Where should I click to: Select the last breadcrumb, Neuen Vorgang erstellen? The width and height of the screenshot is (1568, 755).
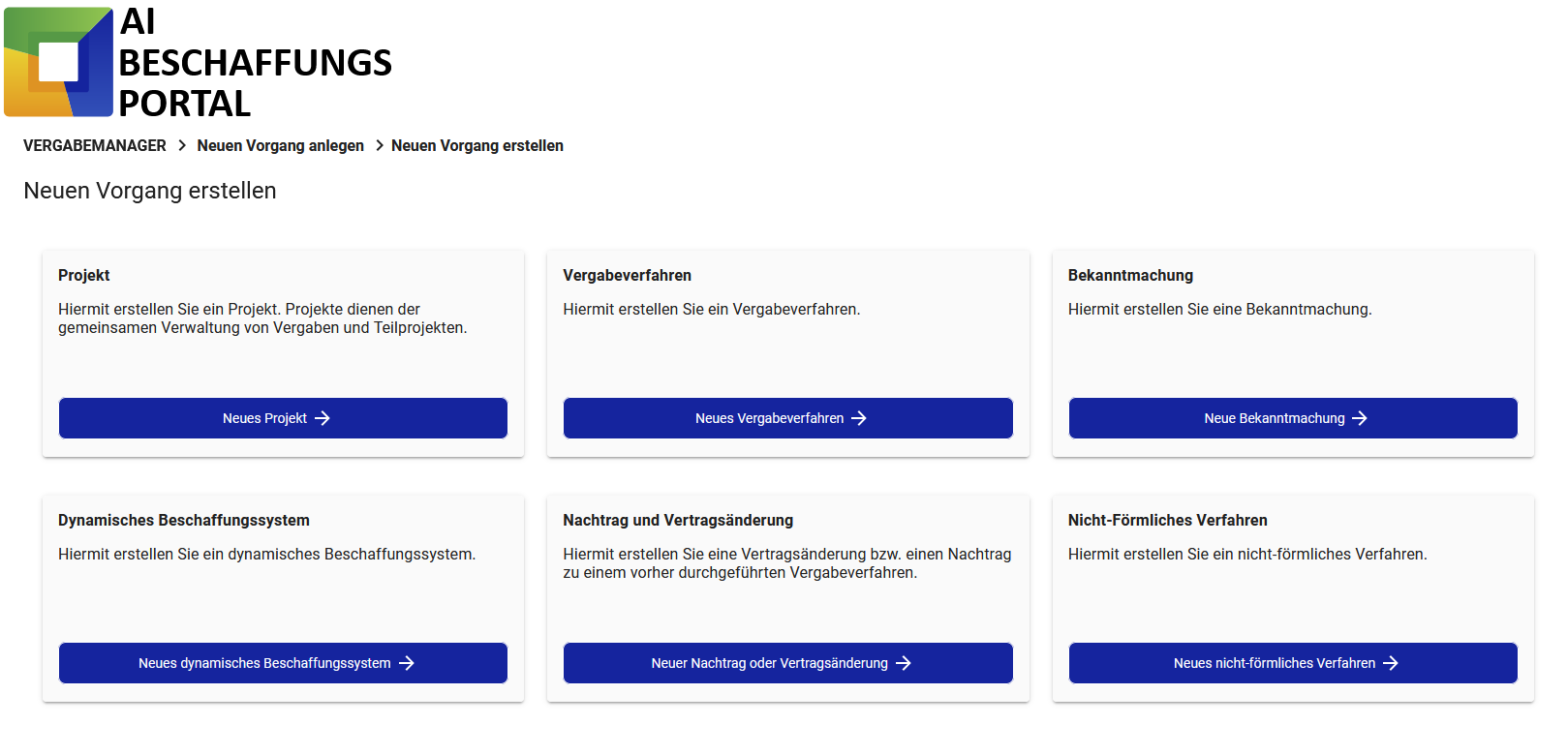coord(477,145)
